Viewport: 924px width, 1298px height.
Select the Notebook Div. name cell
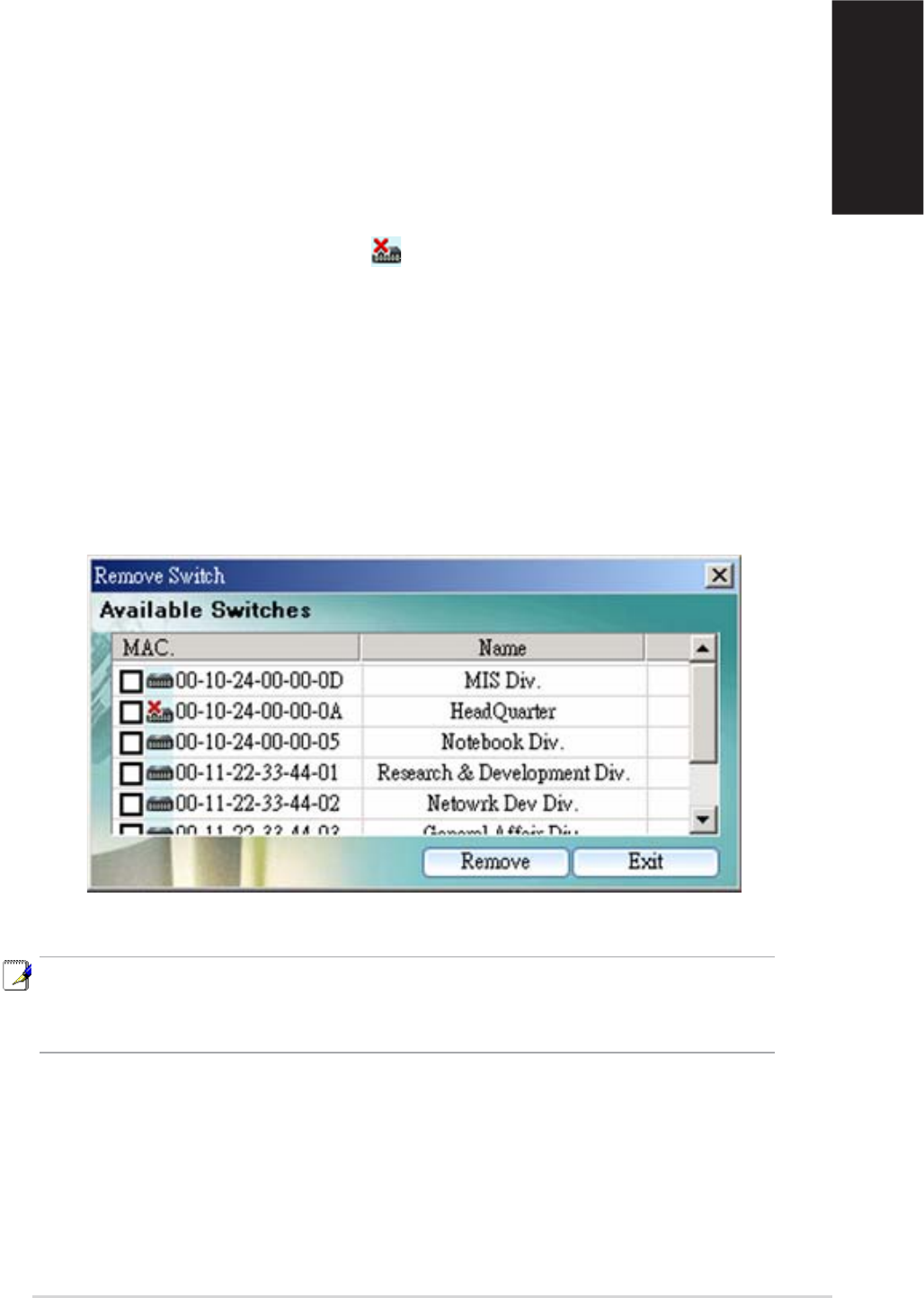pyautogui.click(x=502, y=742)
